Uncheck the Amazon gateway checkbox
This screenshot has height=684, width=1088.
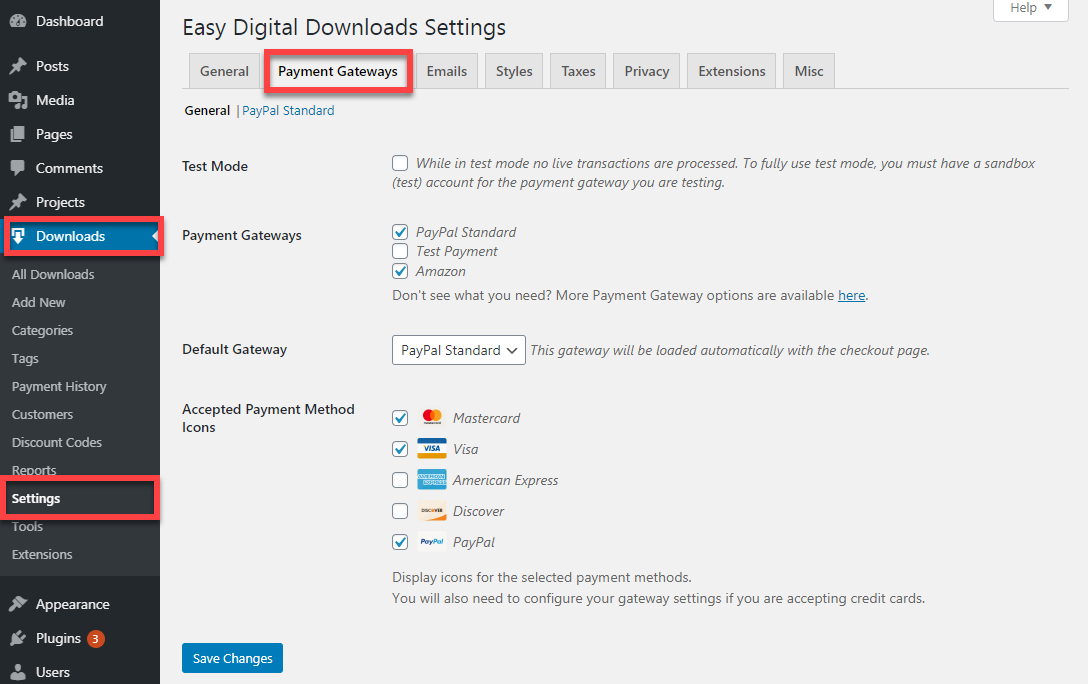tap(400, 271)
